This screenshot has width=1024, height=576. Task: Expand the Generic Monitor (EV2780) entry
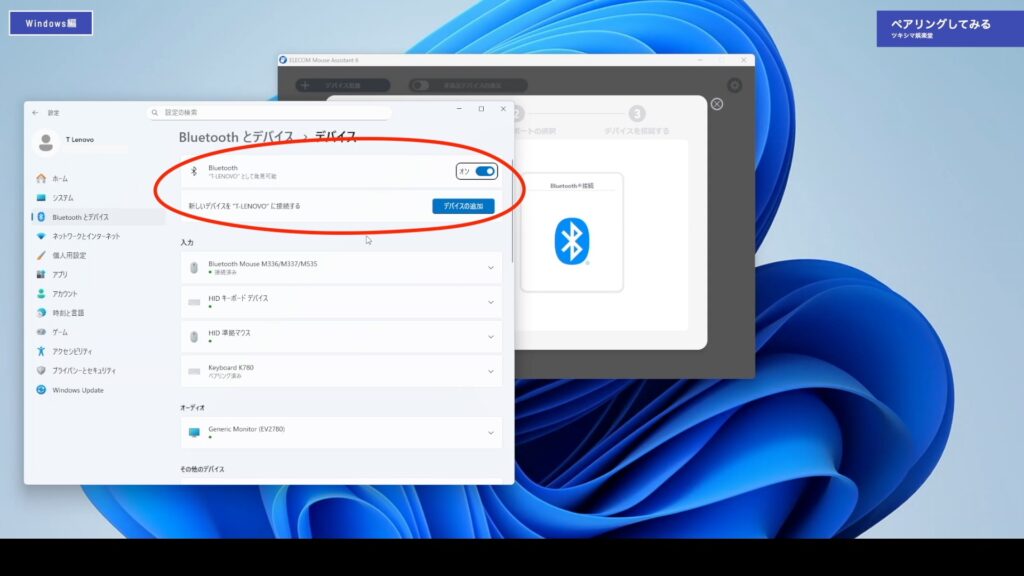click(x=490, y=433)
